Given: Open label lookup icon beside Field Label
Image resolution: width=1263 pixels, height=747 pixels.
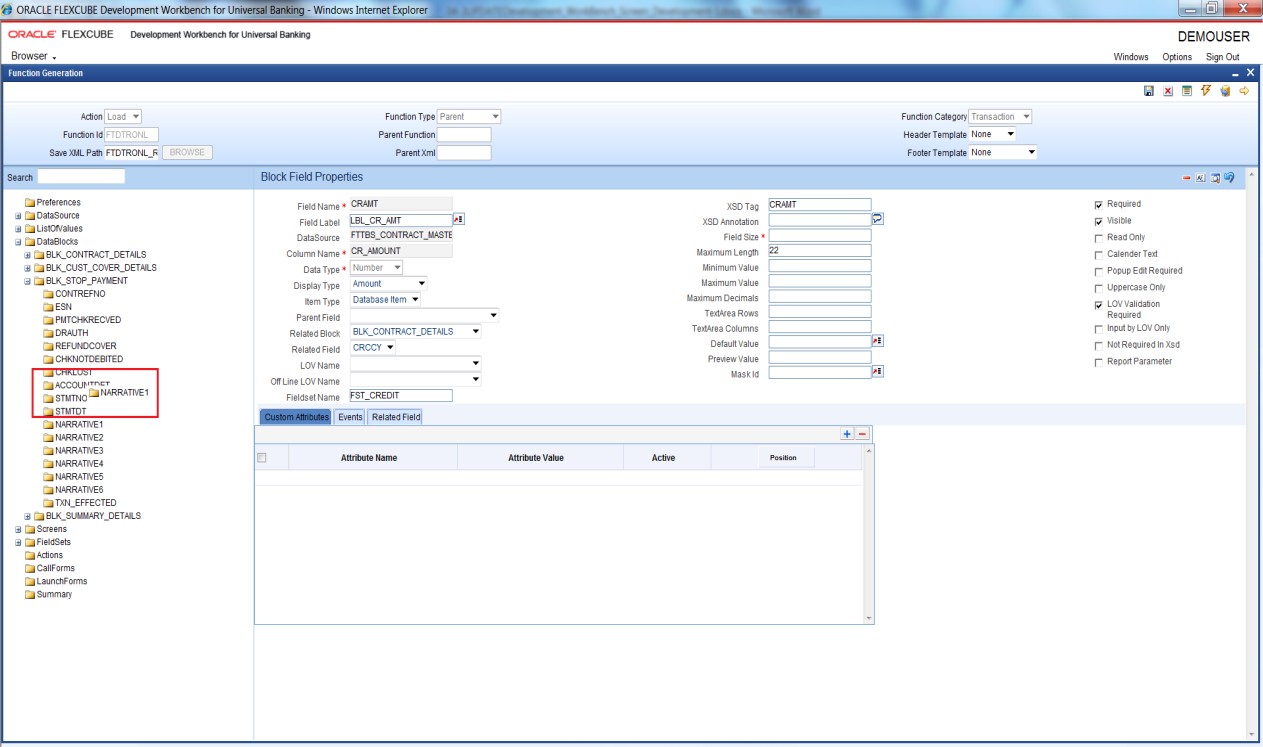Looking at the screenshot, I should (459, 219).
